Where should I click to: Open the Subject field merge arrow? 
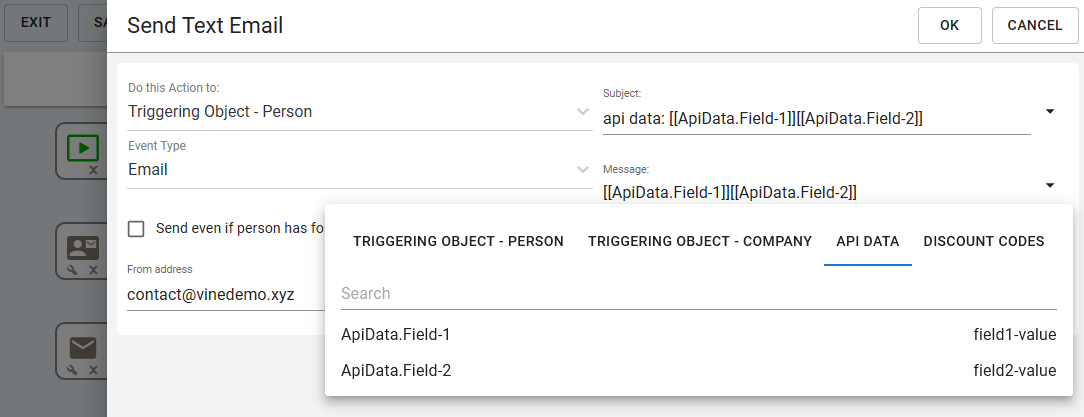tap(1050, 111)
